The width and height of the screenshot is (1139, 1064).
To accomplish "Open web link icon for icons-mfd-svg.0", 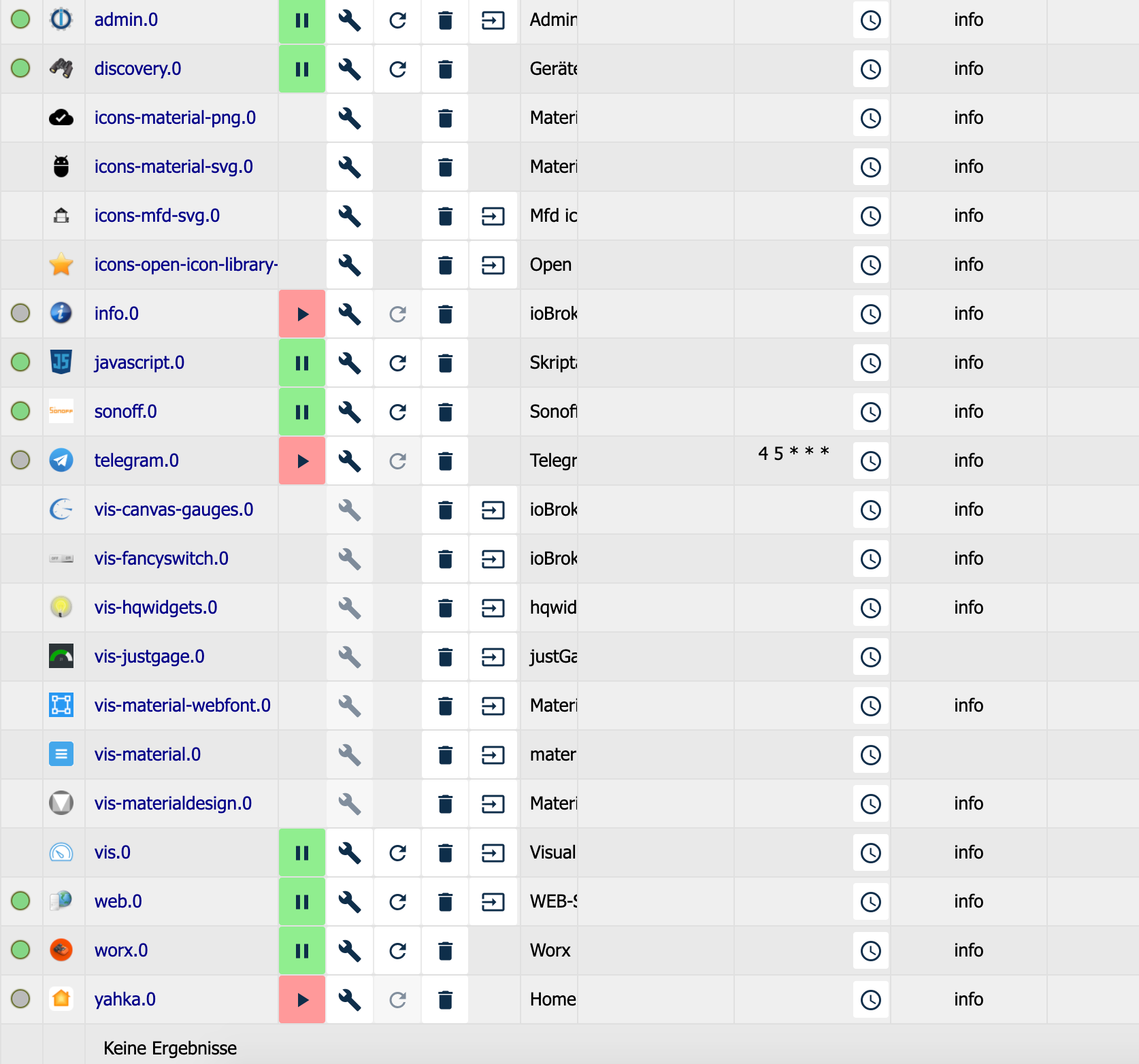I will (493, 216).
